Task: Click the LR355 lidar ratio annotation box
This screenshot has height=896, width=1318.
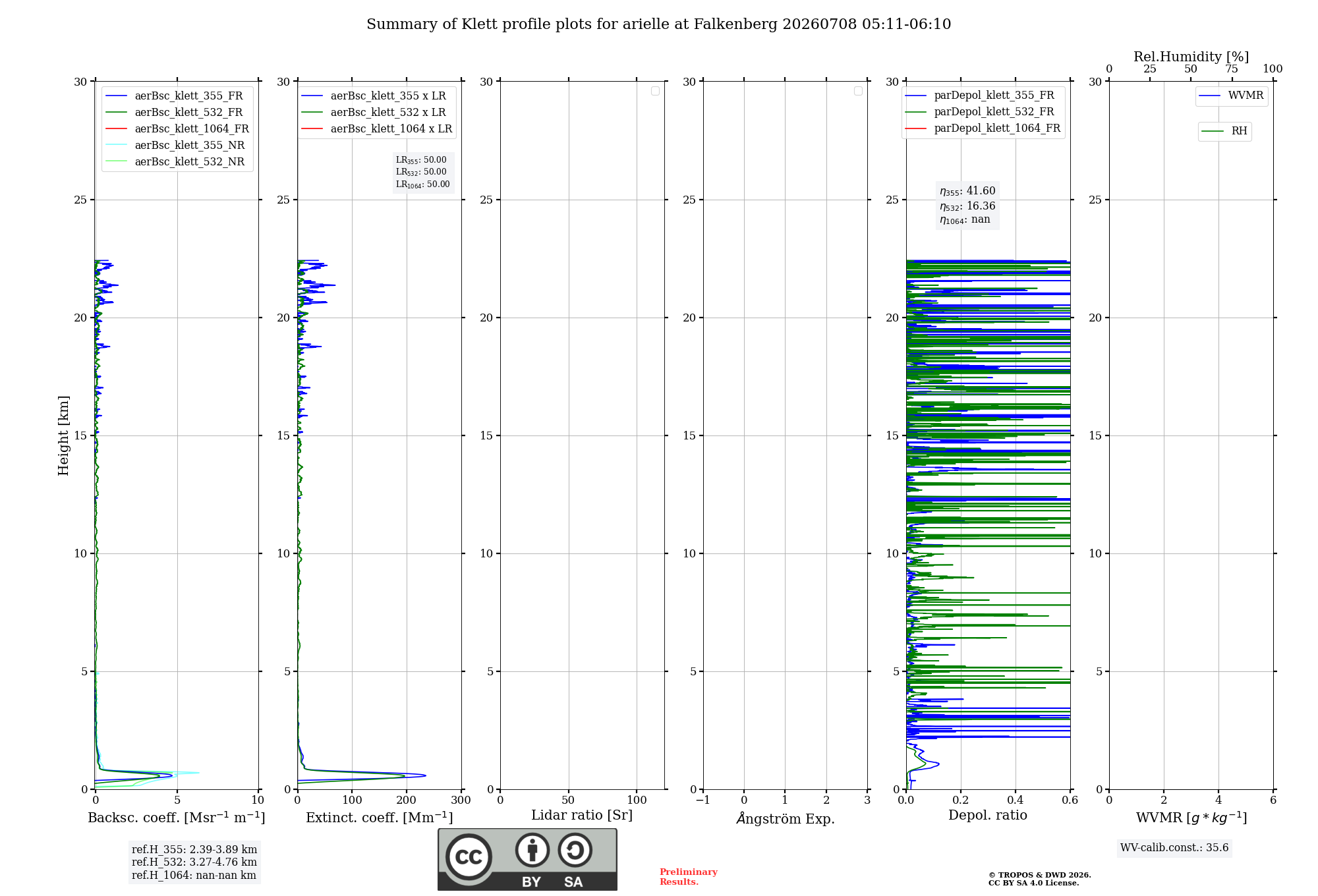Action: (x=423, y=172)
